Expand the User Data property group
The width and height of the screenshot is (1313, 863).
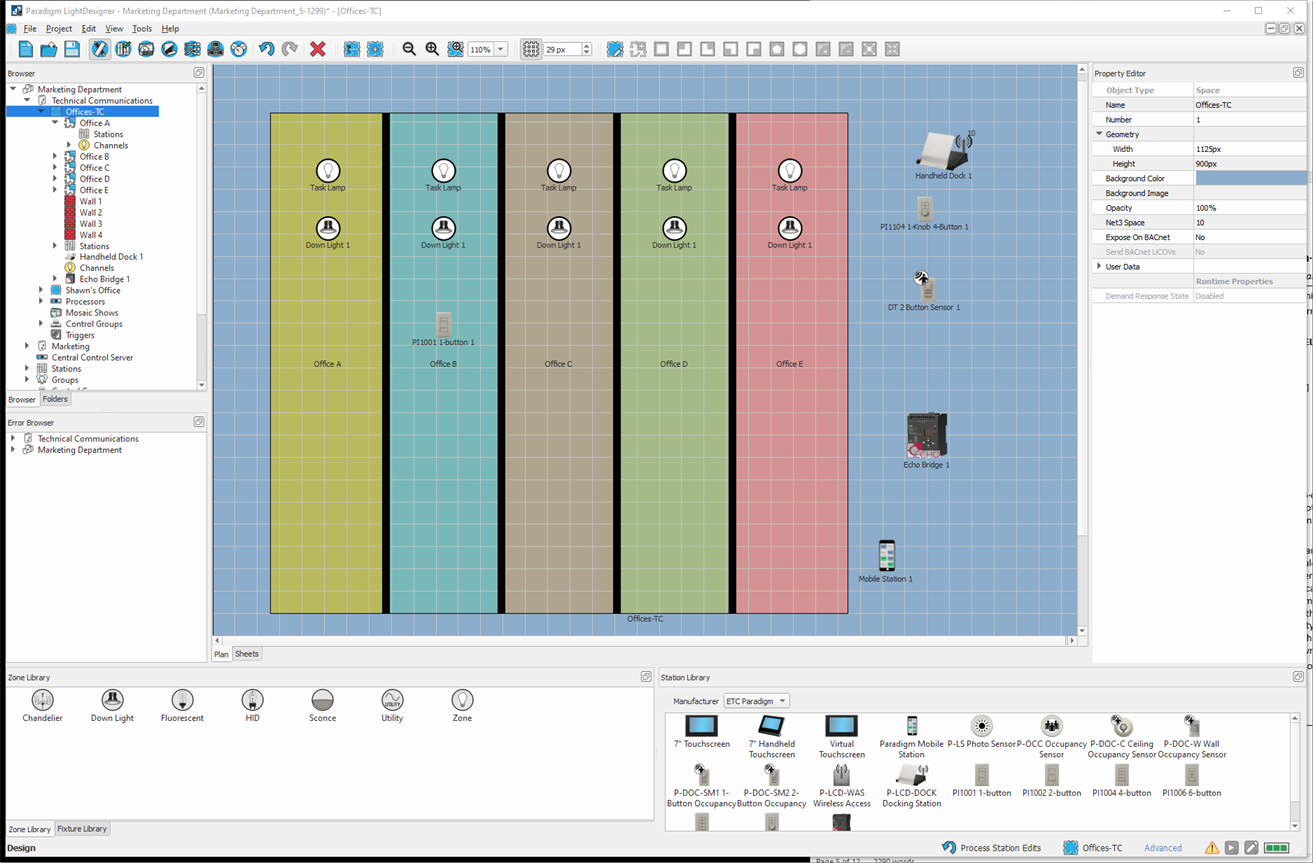click(1099, 267)
